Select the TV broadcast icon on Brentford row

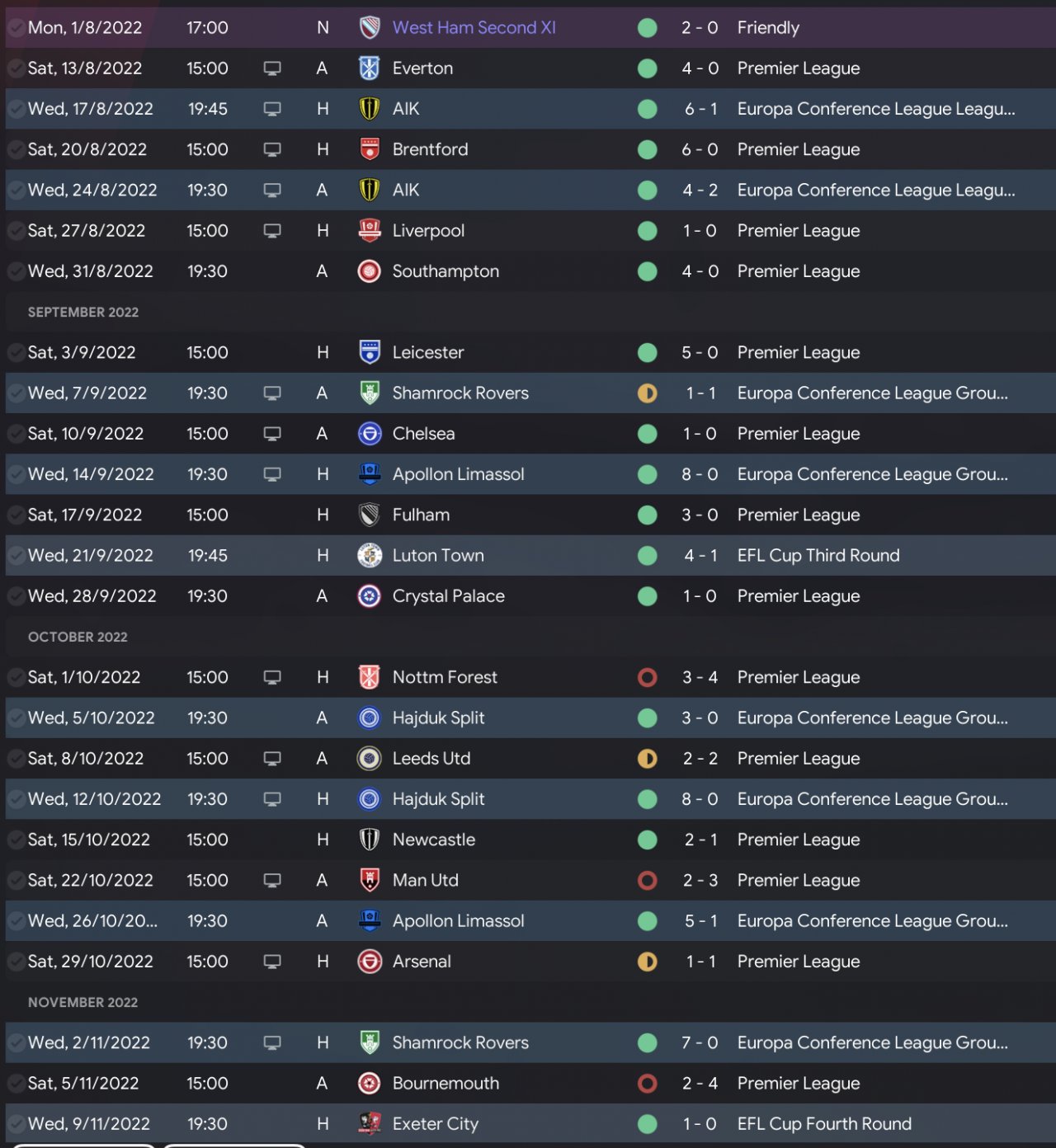[x=272, y=150]
